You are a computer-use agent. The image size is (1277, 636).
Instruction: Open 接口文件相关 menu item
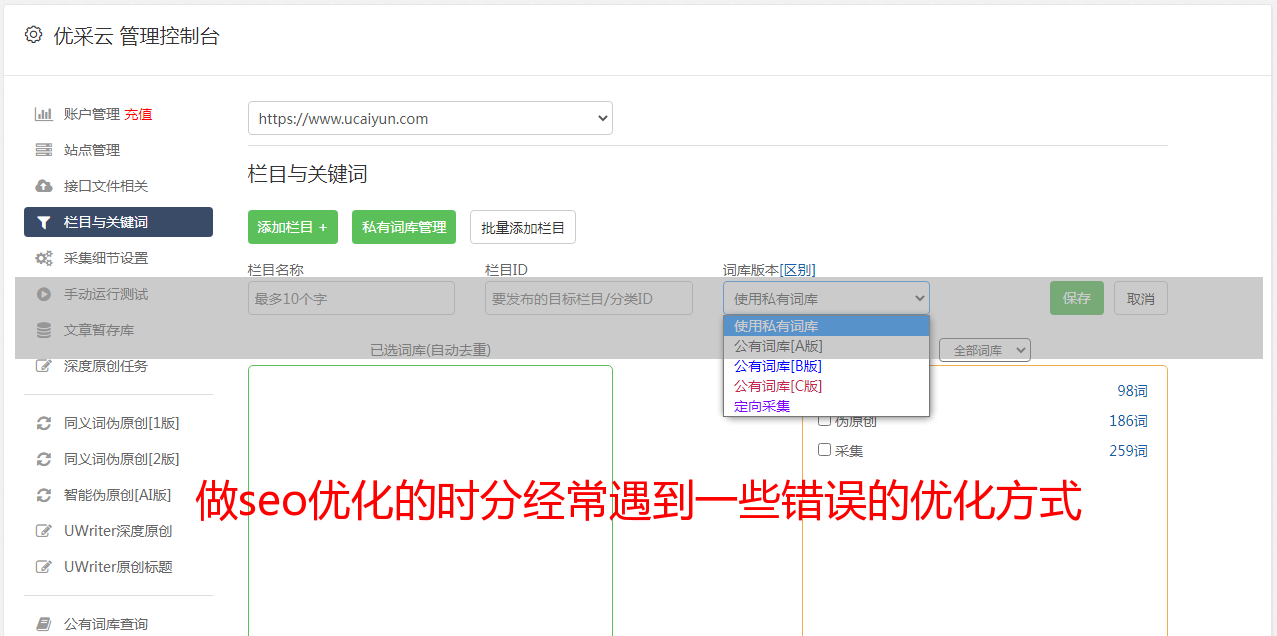coord(106,186)
